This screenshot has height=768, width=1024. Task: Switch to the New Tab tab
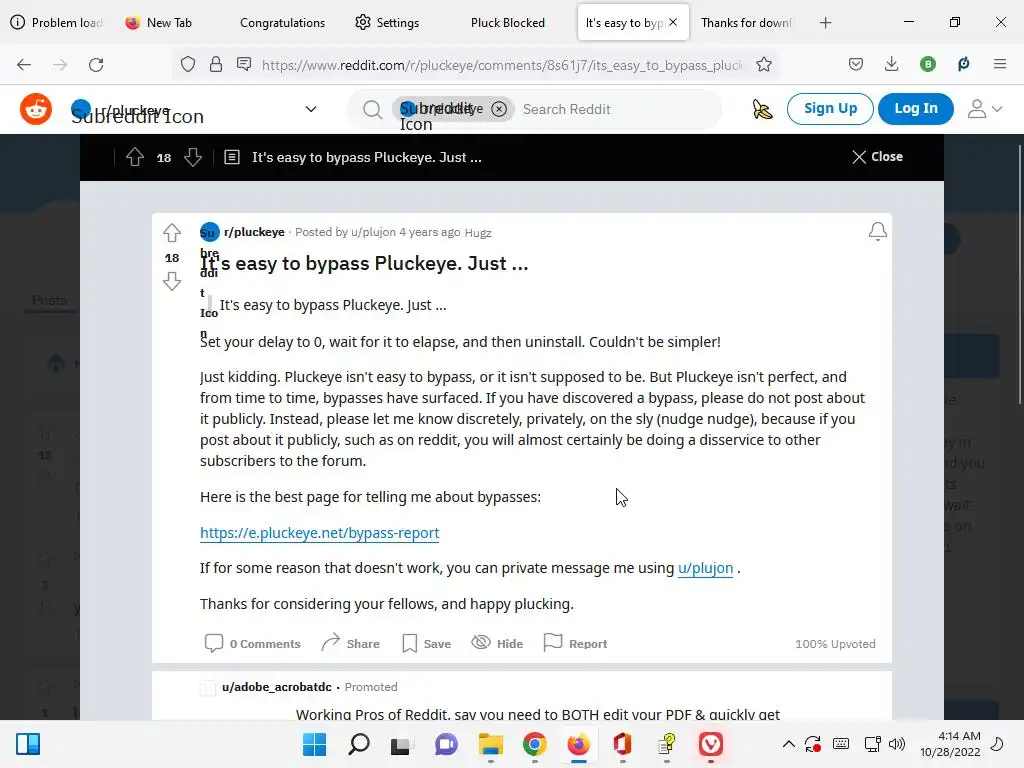159,23
